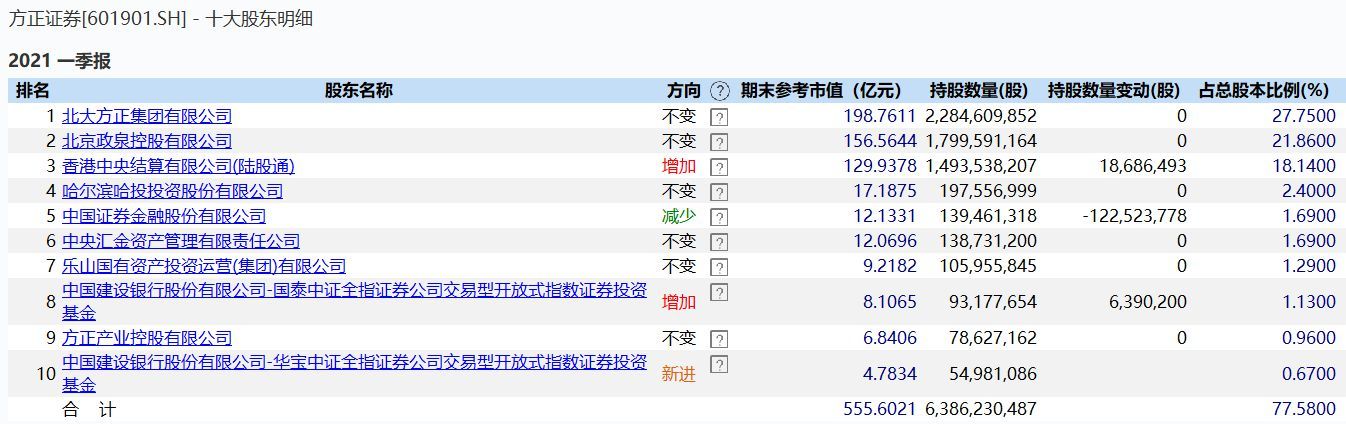Click market value 198.7611

click(880, 116)
